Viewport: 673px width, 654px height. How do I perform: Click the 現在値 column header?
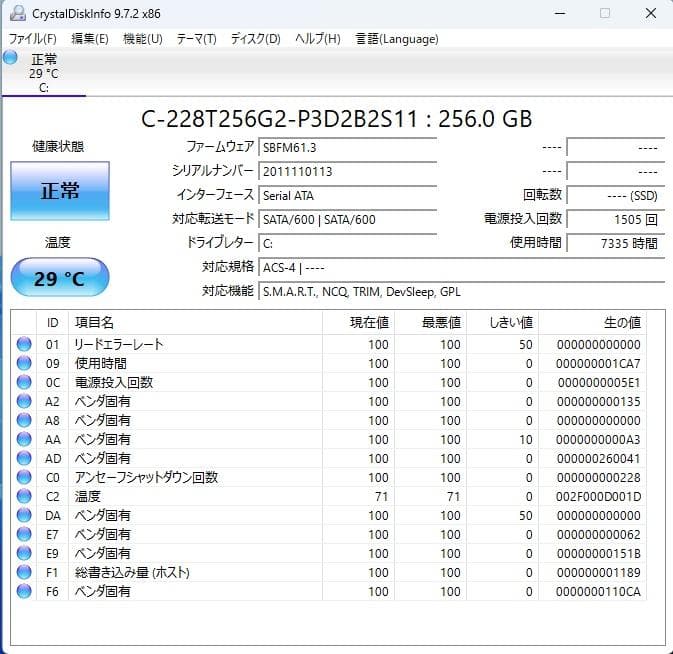pyautogui.click(x=358, y=322)
